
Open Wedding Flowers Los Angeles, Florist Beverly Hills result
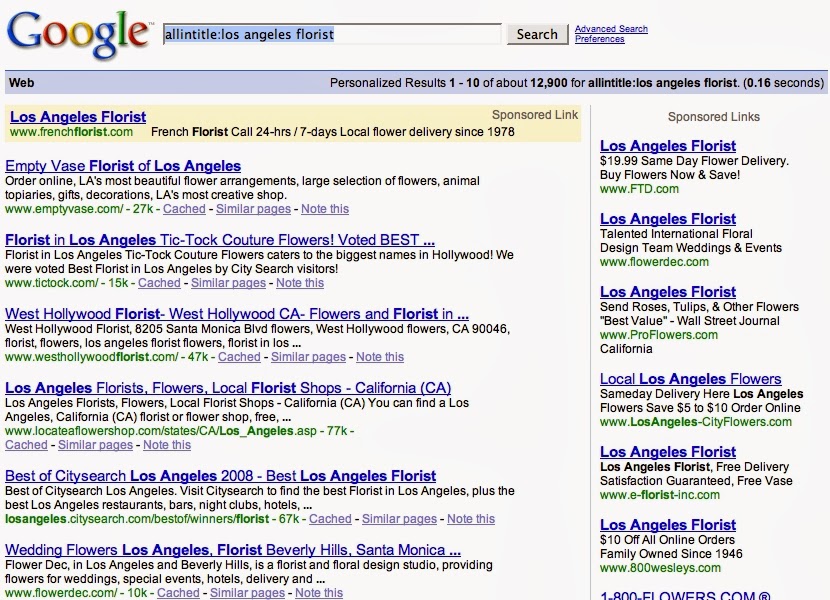click(233, 550)
